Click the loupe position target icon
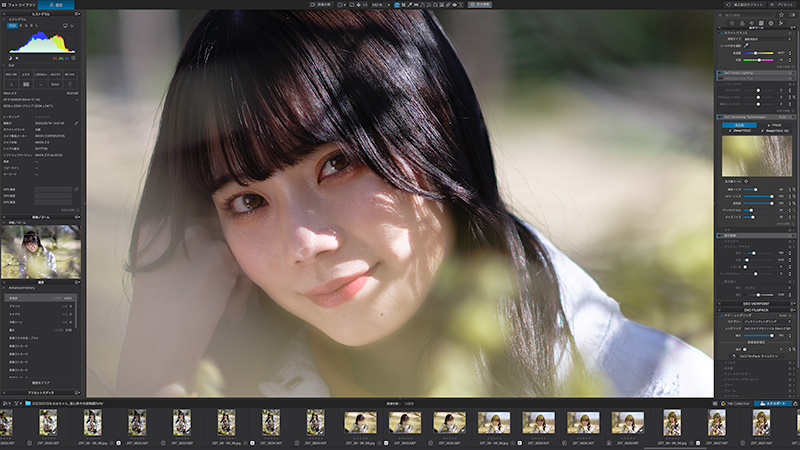Viewport: 800px width, 450px height. (x=746, y=181)
